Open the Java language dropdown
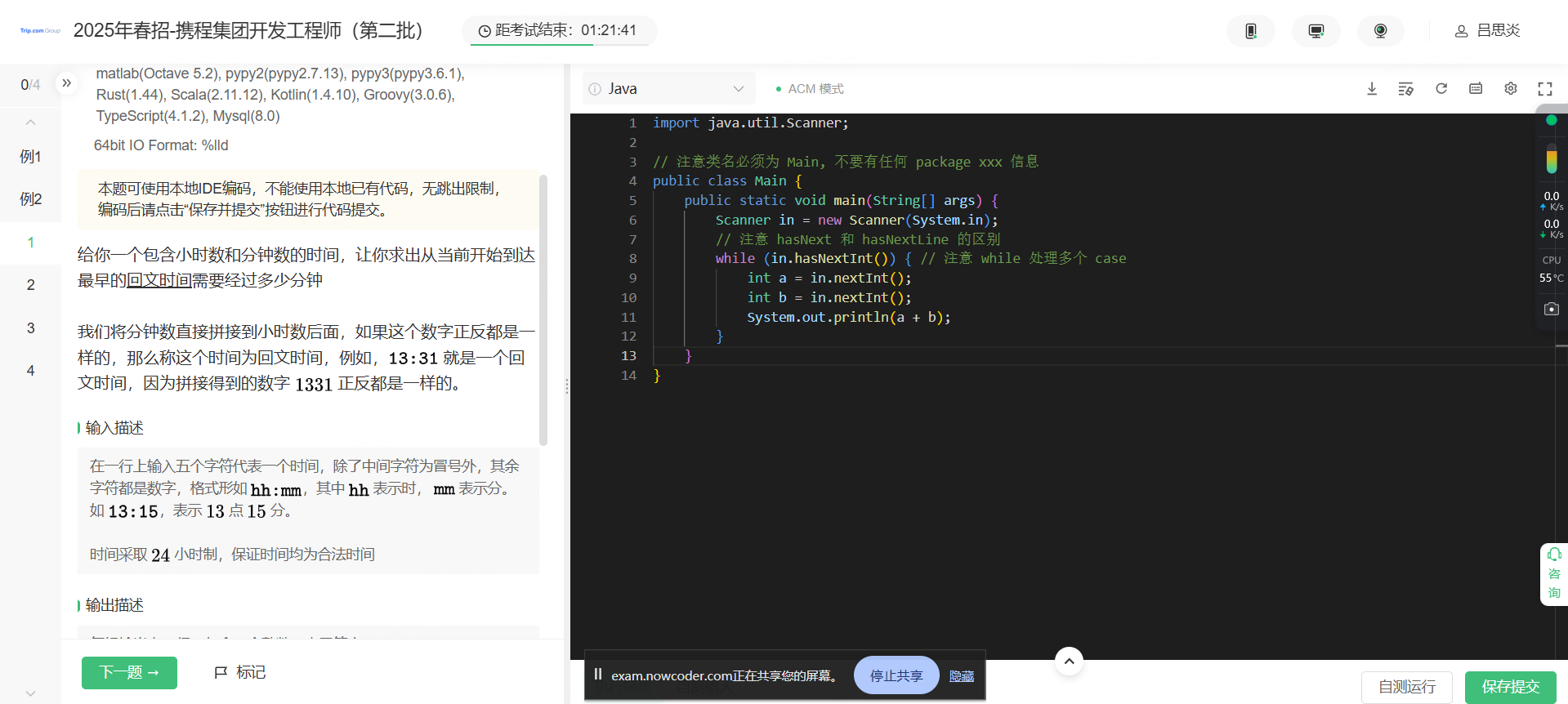 tap(669, 88)
